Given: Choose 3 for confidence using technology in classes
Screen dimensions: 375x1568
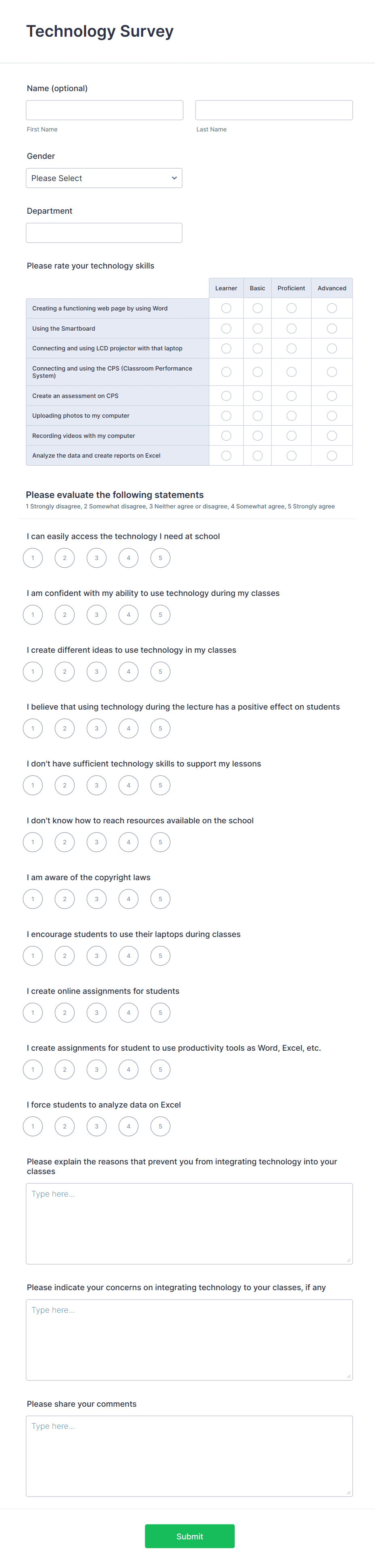Looking at the screenshot, I should click(x=96, y=614).
